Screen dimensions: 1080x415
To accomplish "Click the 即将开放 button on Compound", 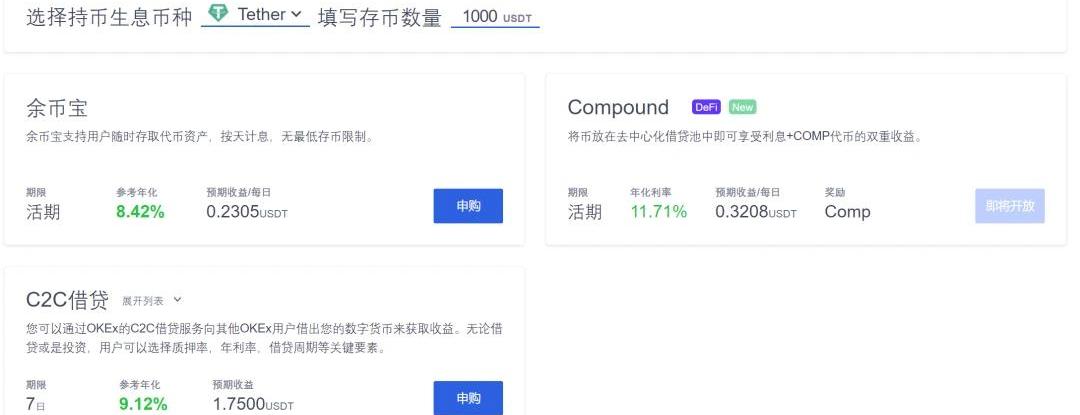I will click(x=1009, y=206).
